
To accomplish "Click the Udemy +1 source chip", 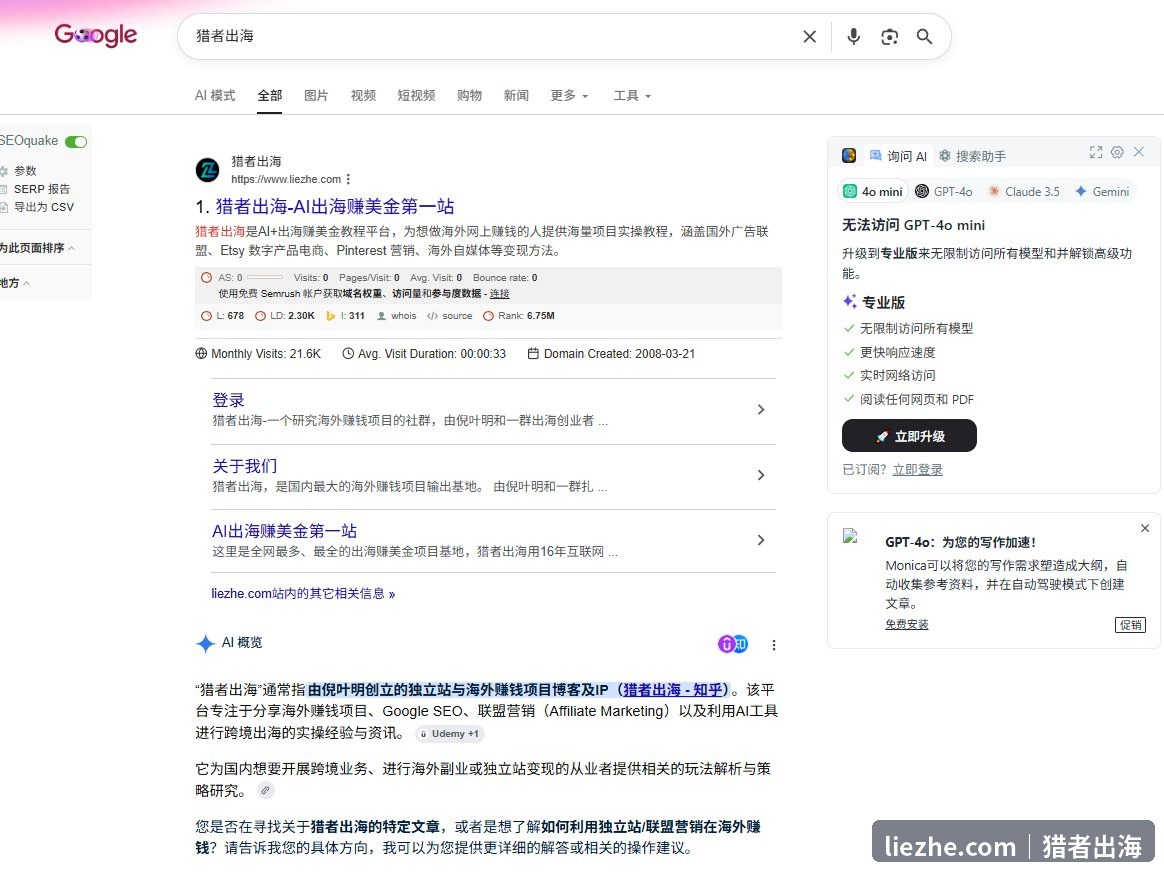I will pos(450,733).
